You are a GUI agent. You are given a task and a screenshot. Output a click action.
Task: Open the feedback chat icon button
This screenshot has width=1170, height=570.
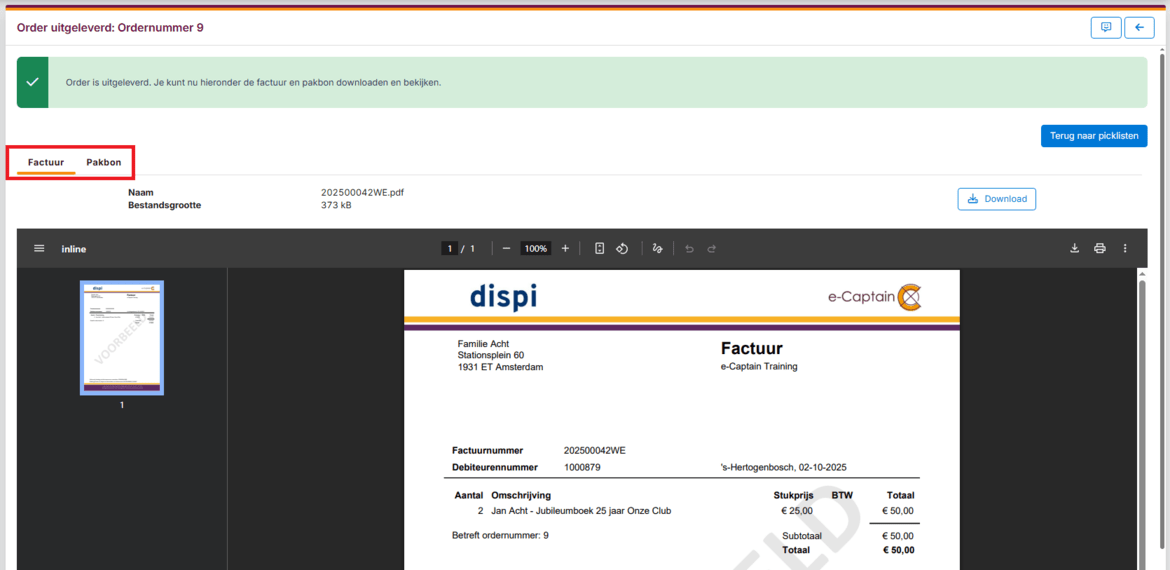coord(1105,28)
